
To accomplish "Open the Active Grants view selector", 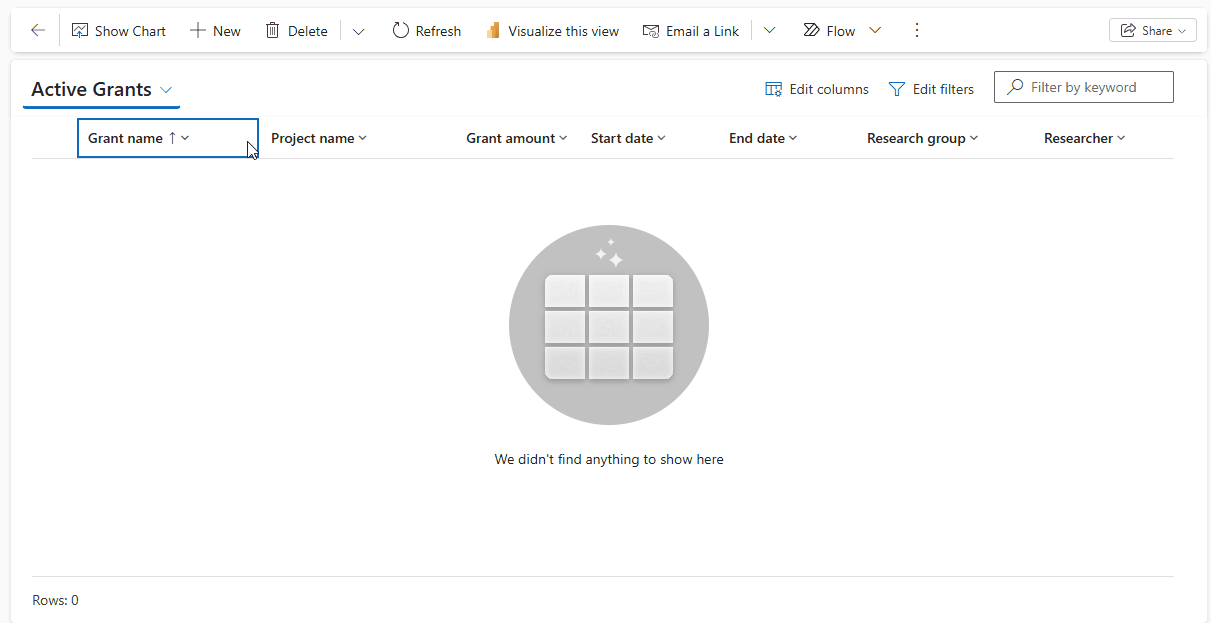I will 102,90.
